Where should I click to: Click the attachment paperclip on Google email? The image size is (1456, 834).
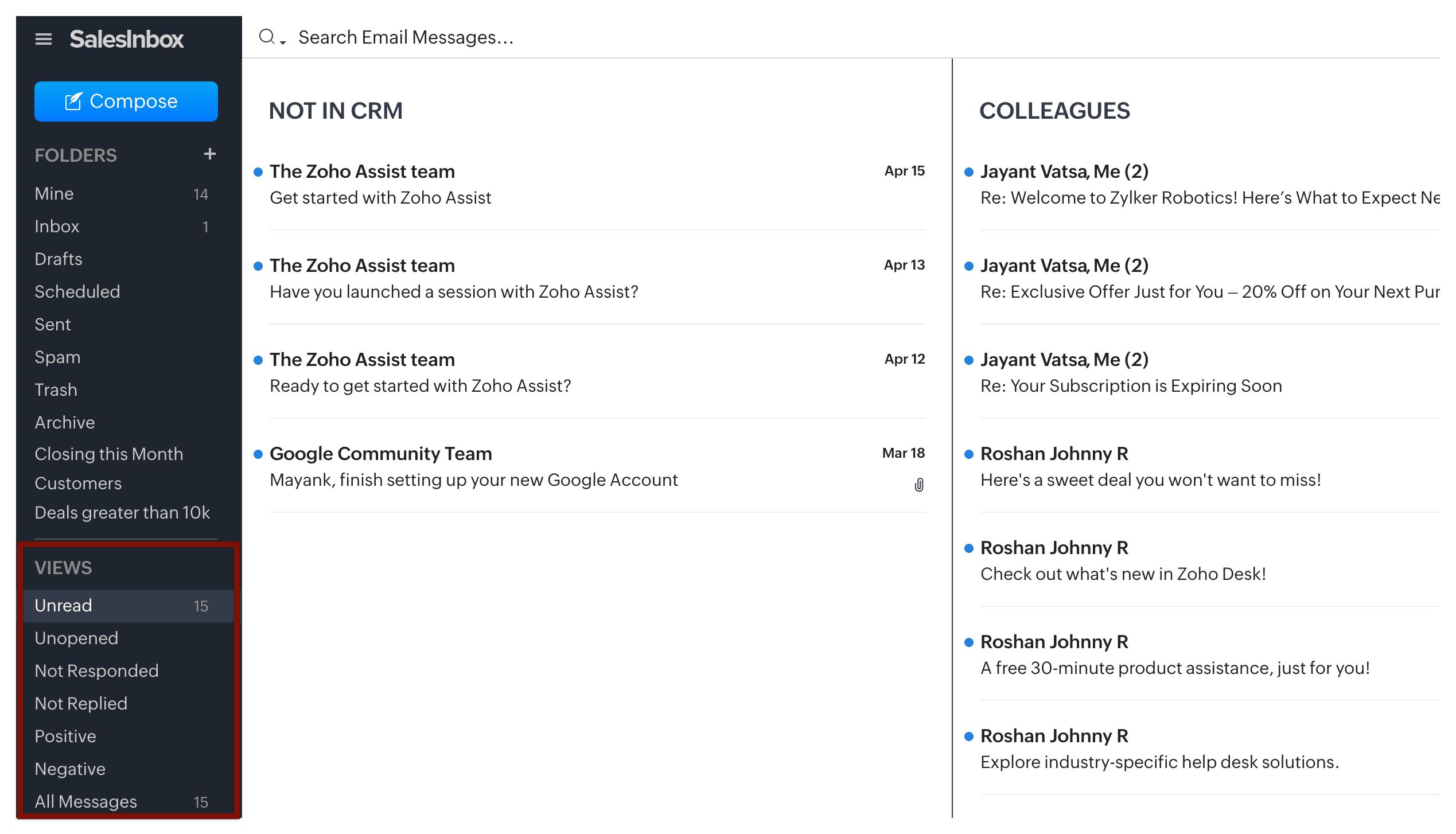(x=918, y=485)
